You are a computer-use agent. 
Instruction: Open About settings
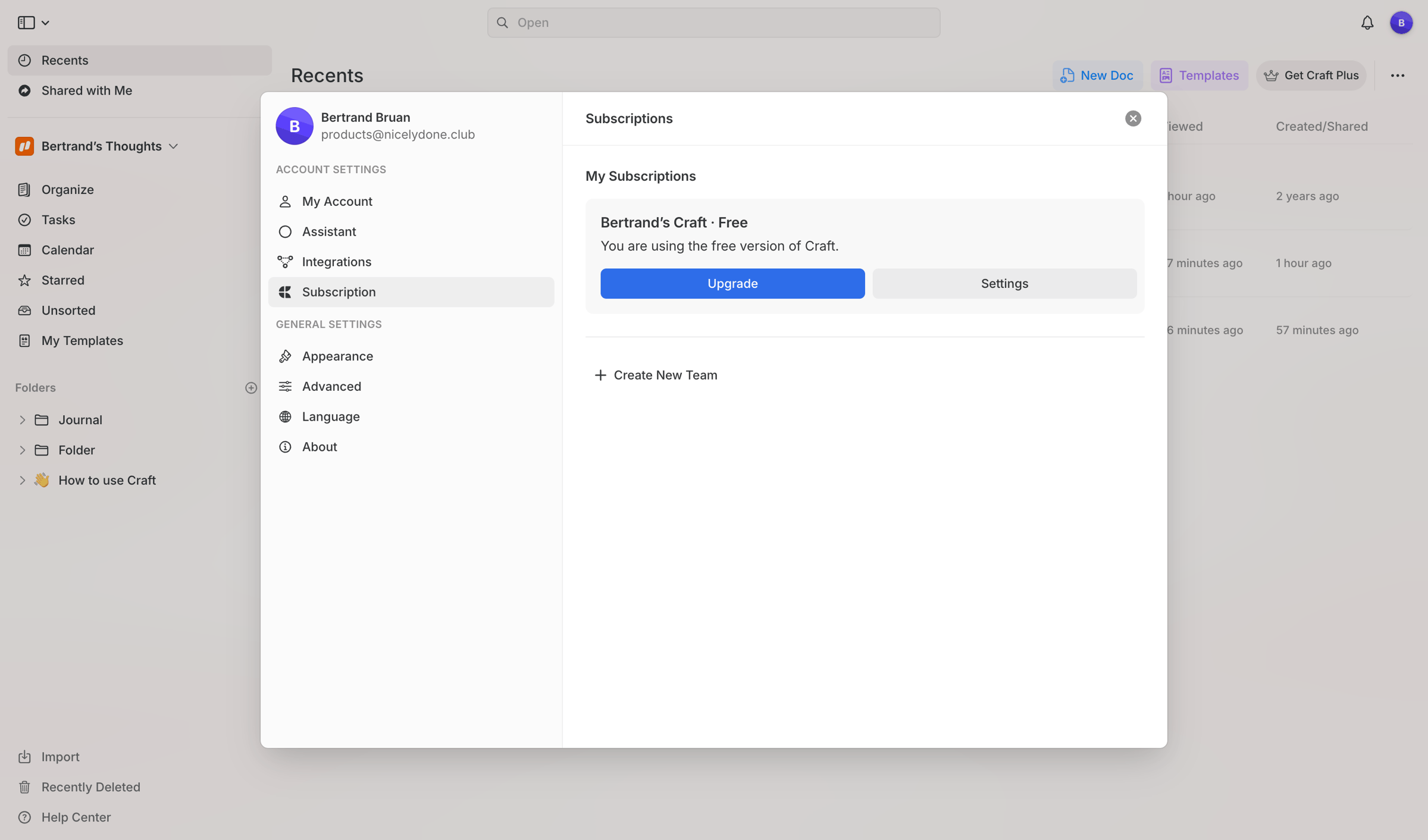[x=411, y=447]
